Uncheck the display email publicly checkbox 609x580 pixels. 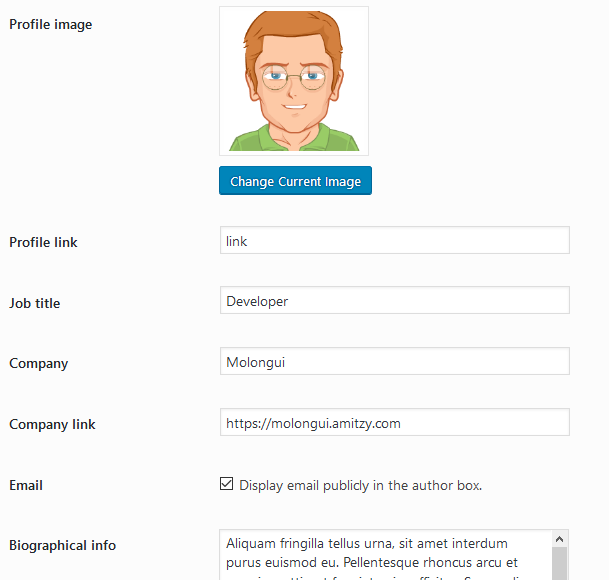click(226, 484)
